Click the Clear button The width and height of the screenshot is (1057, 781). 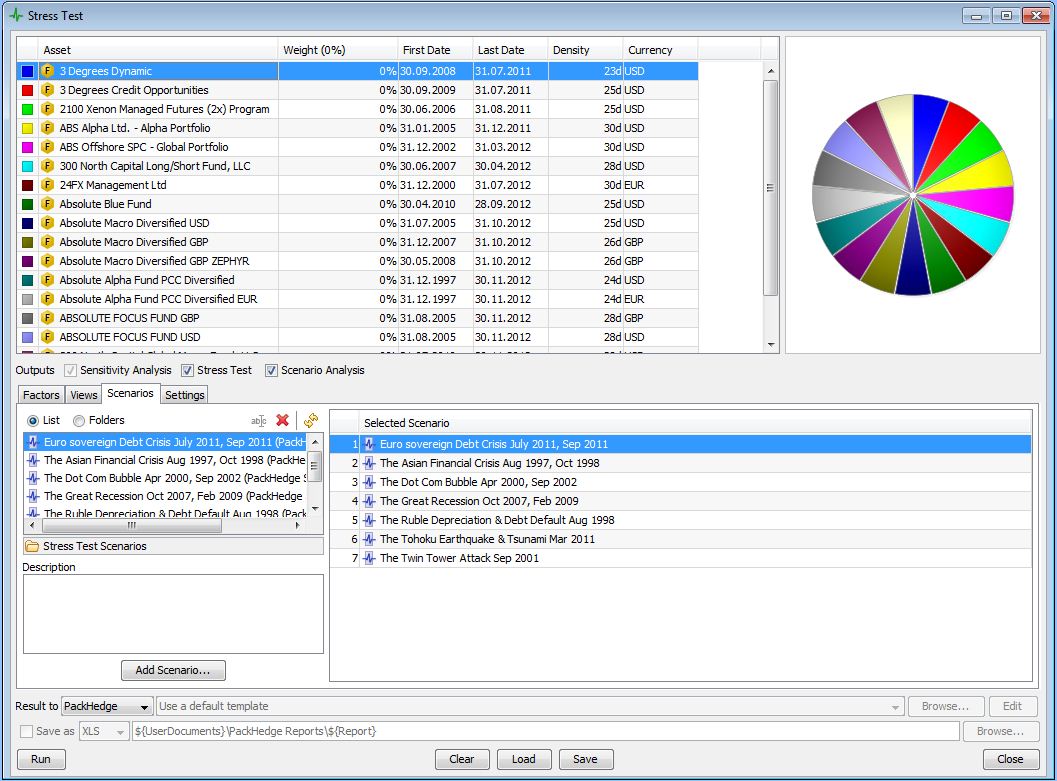[462, 759]
